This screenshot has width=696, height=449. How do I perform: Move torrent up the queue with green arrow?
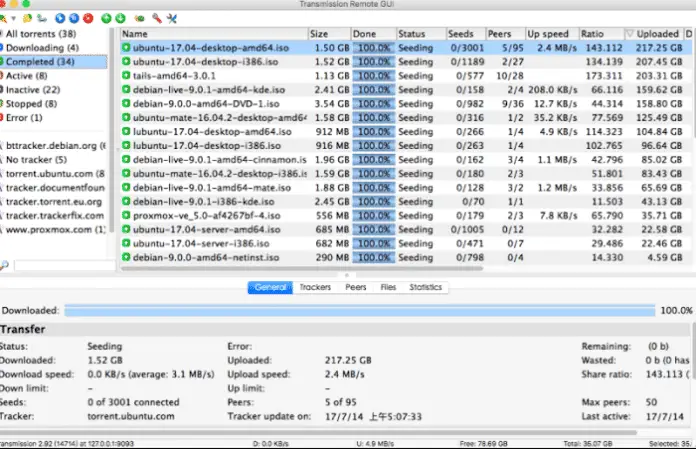(x=106, y=18)
